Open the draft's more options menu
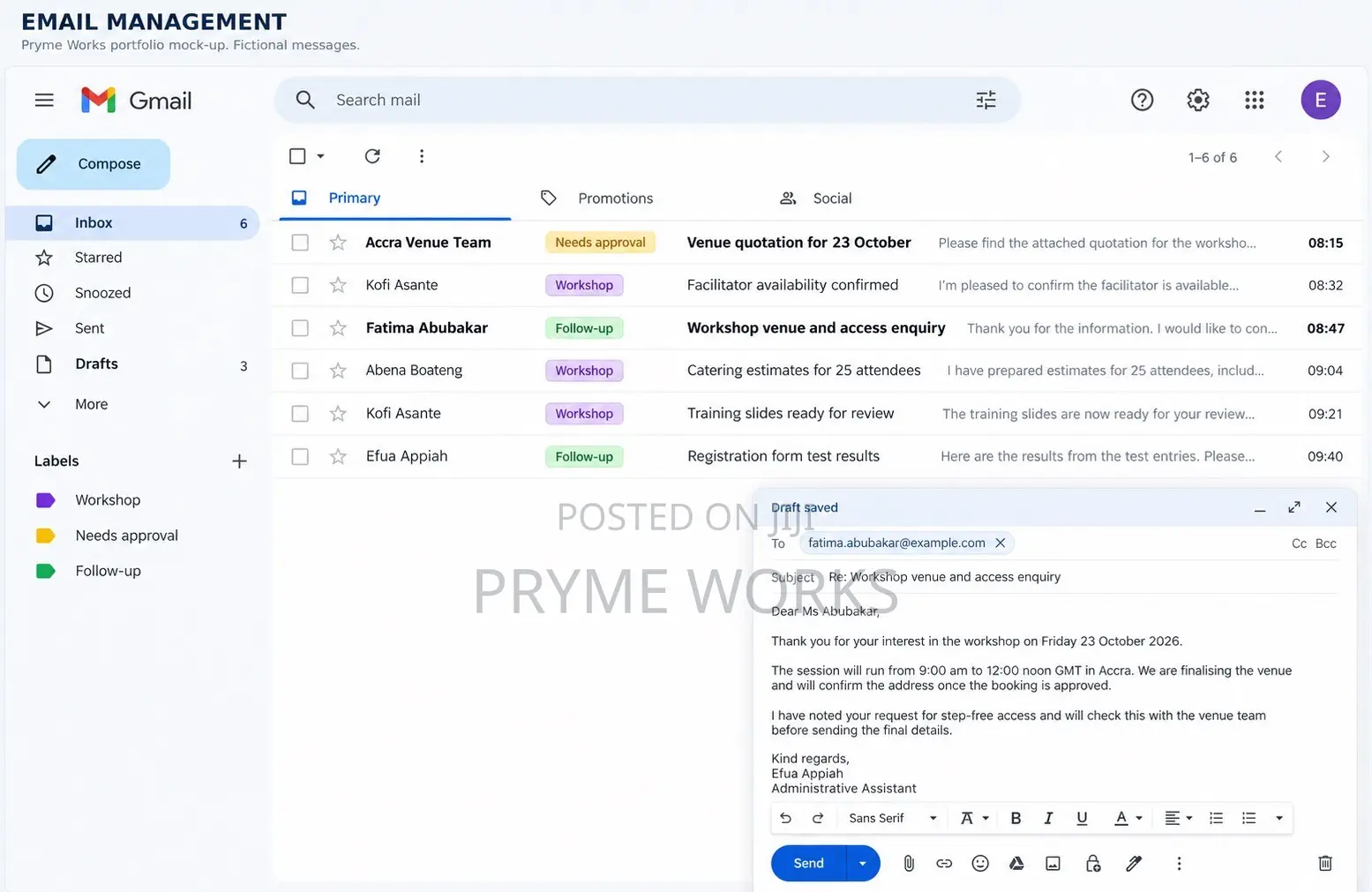Viewport: 1372px width, 892px height. [x=1179, y=864]
